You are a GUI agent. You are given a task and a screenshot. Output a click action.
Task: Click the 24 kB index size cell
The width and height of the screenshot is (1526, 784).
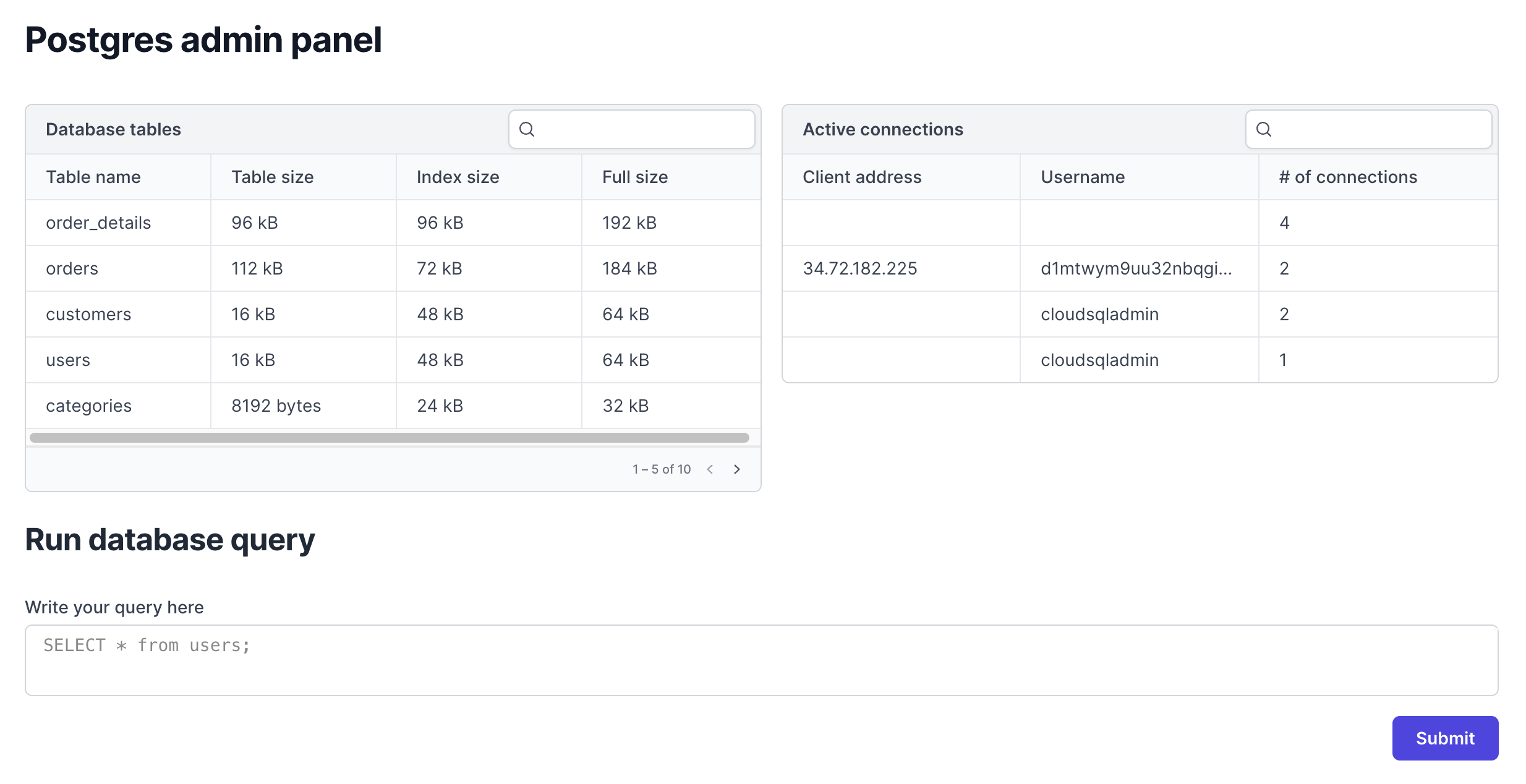[x=489, y=406]
